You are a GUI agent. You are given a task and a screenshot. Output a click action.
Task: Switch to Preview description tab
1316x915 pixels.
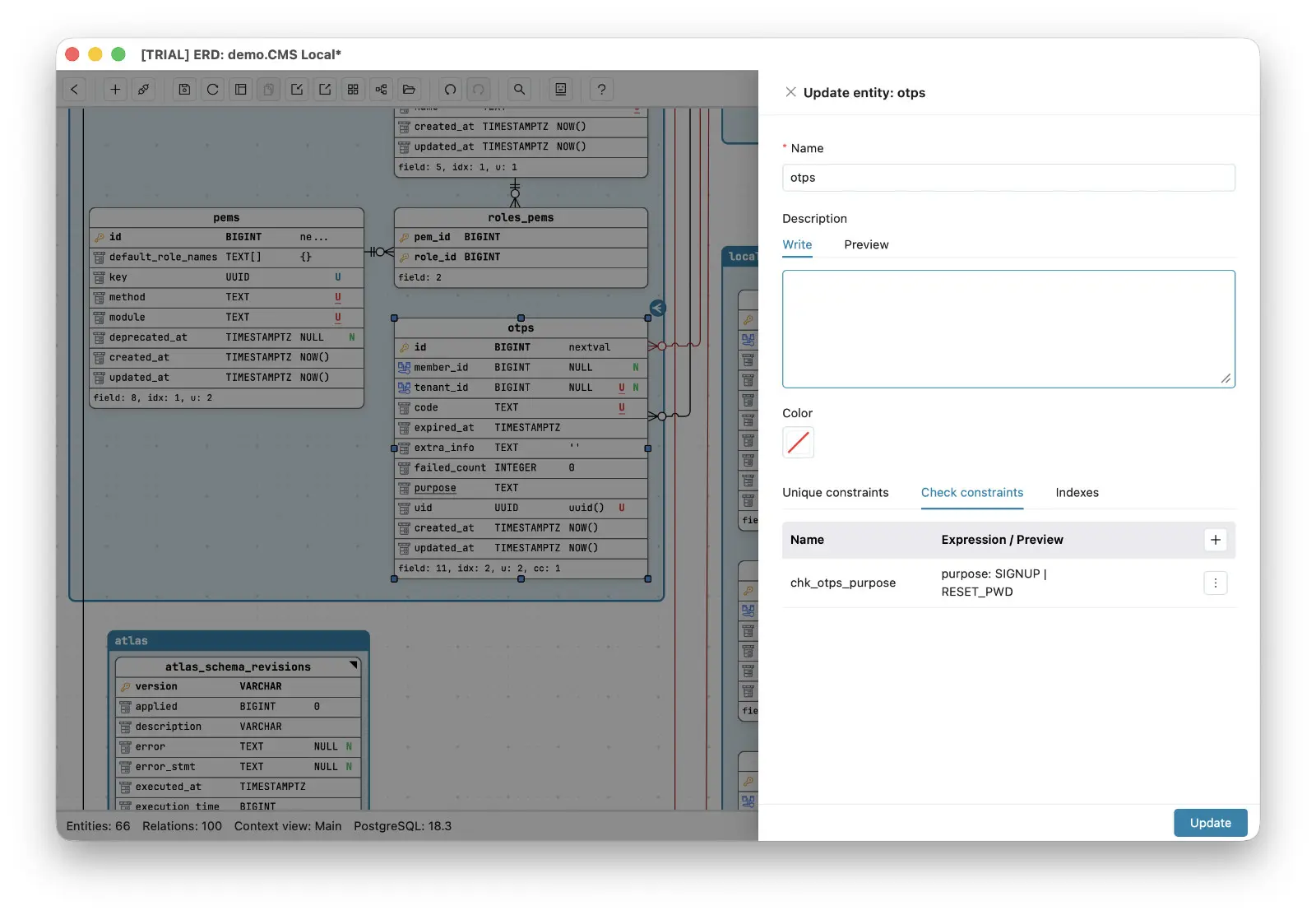(866, 244)
